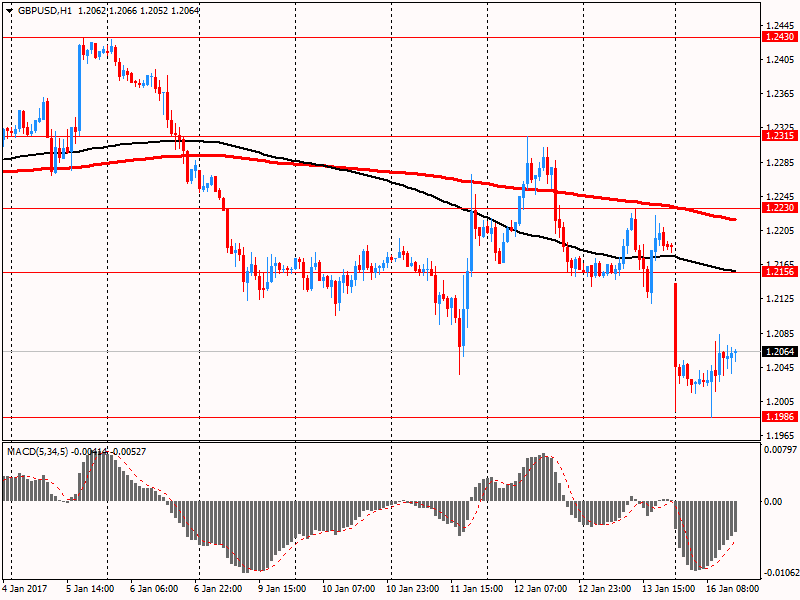Image resolution: width=800 pixels, height=600 pixels.
Task: Click the 12 Jan 23:00 time label
Action: pyautogui.click(x=604, y=588)
